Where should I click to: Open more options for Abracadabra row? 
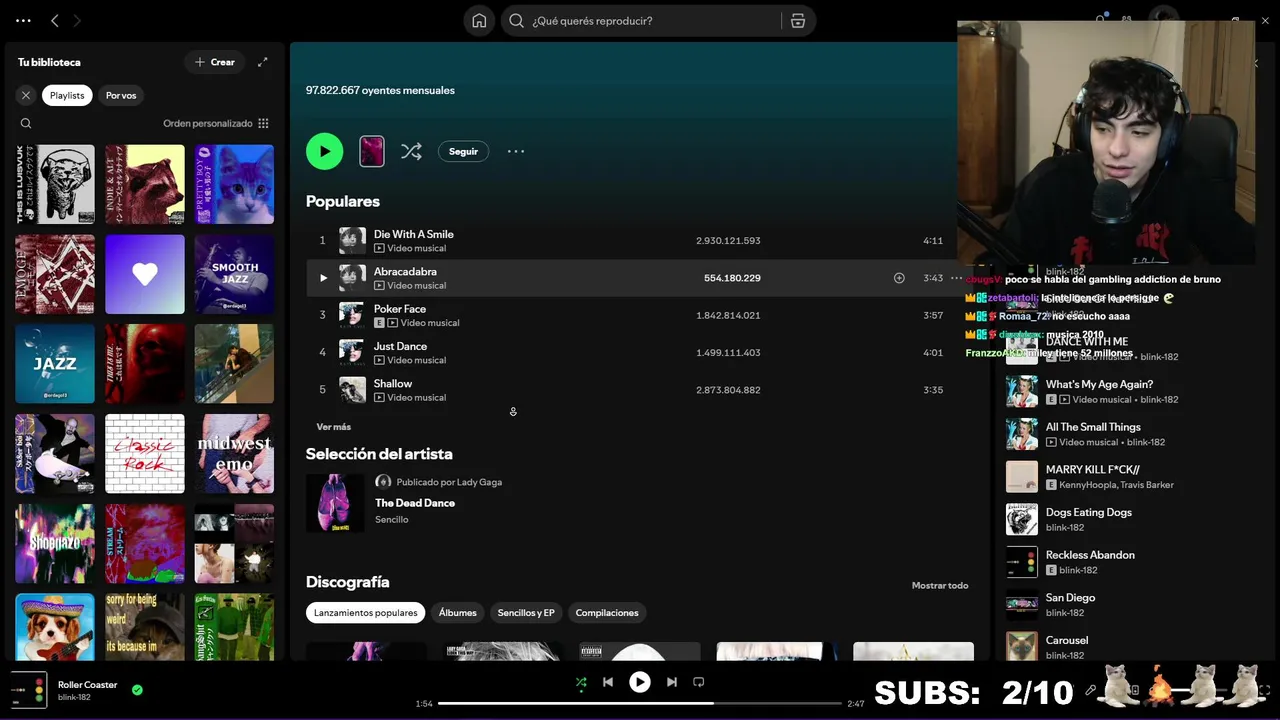pos(957,278)
